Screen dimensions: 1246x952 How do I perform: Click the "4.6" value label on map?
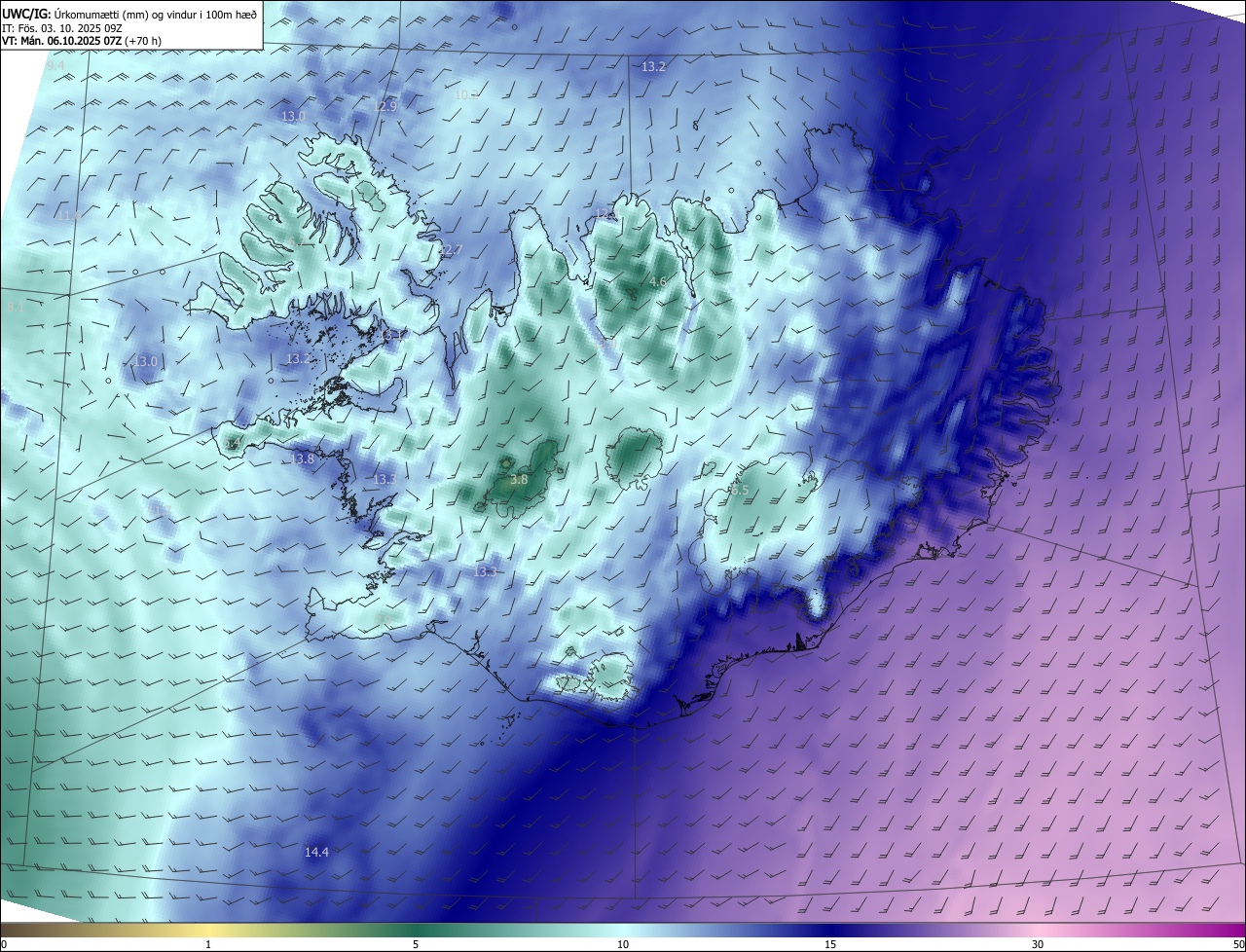click(657, 281)
